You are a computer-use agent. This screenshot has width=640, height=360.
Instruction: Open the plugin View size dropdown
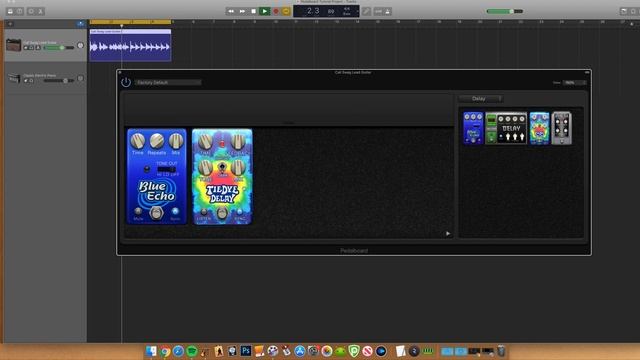click(x=574, y=82)
